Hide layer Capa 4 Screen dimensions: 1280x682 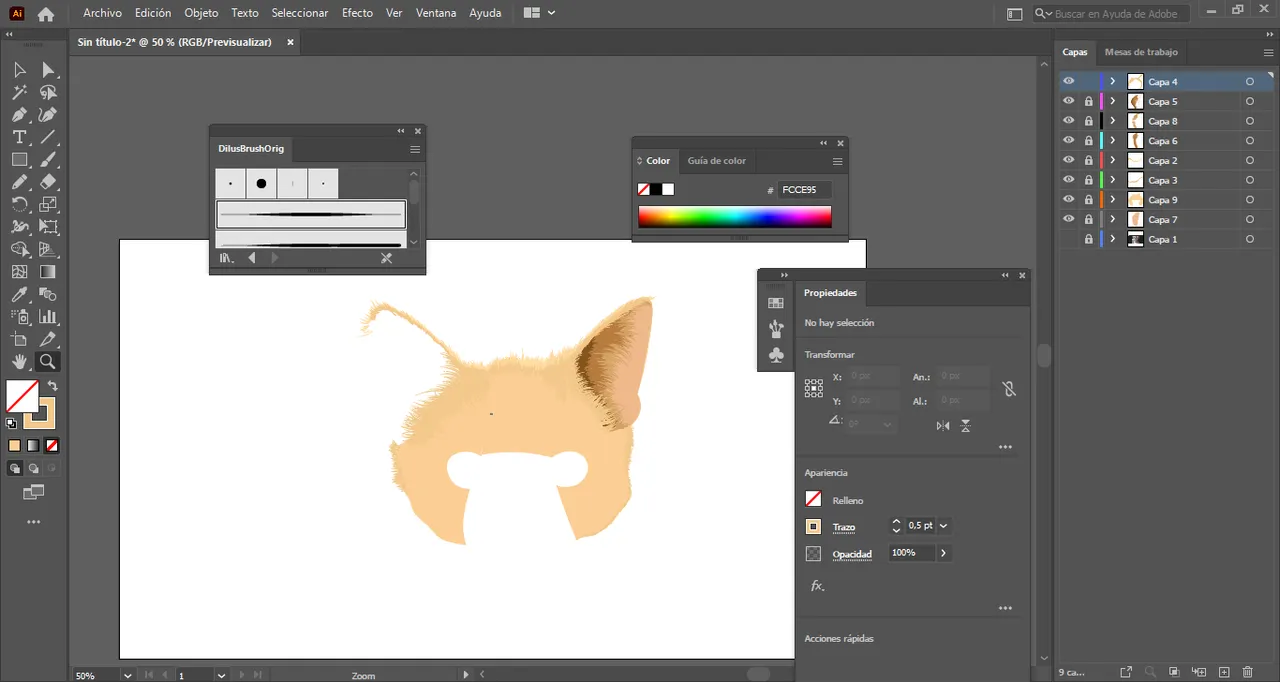point(1069,82)
